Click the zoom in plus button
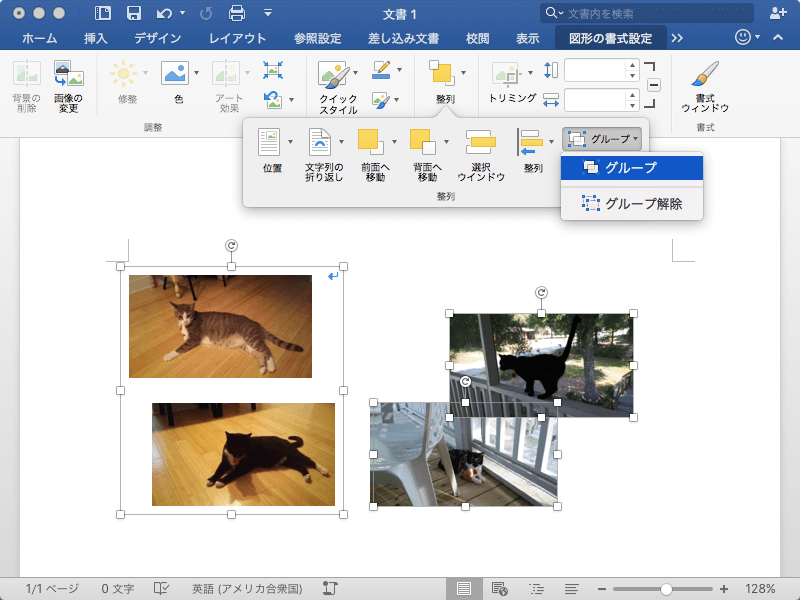 pyautogui.click(x=723, y=589)
